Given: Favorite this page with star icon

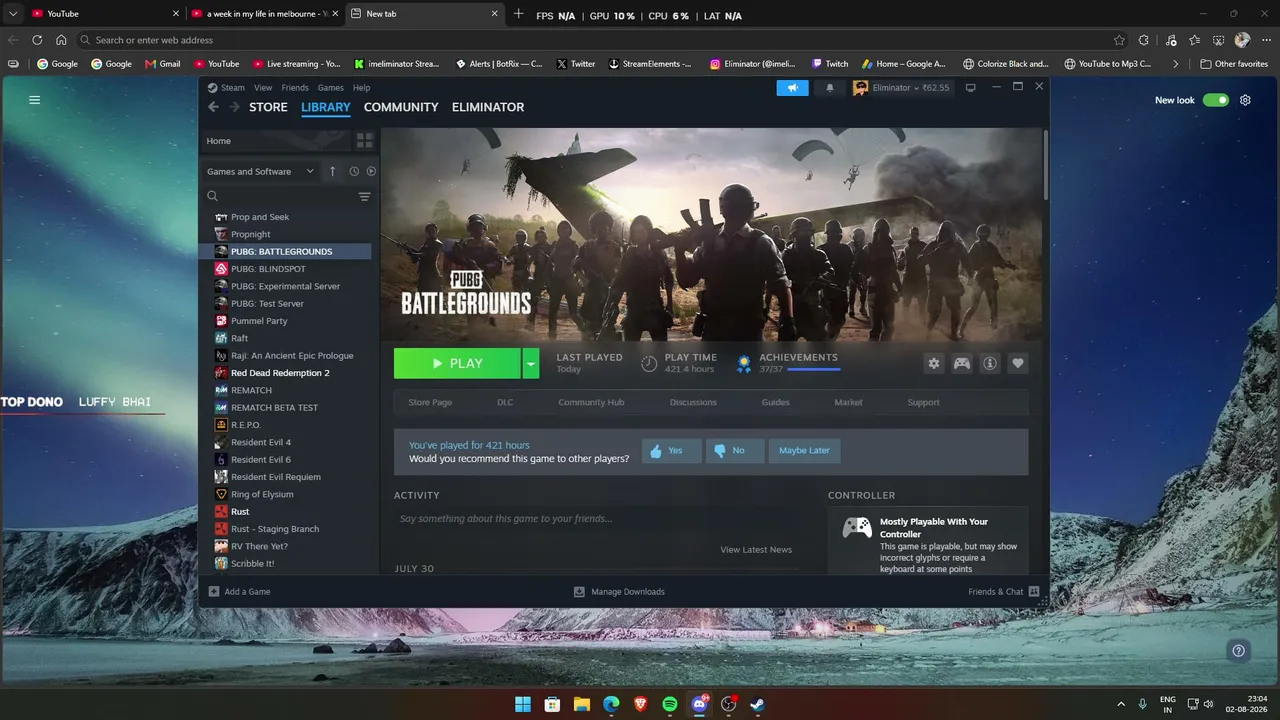Looking at the screenshot, I should [x=1119, y=40].
